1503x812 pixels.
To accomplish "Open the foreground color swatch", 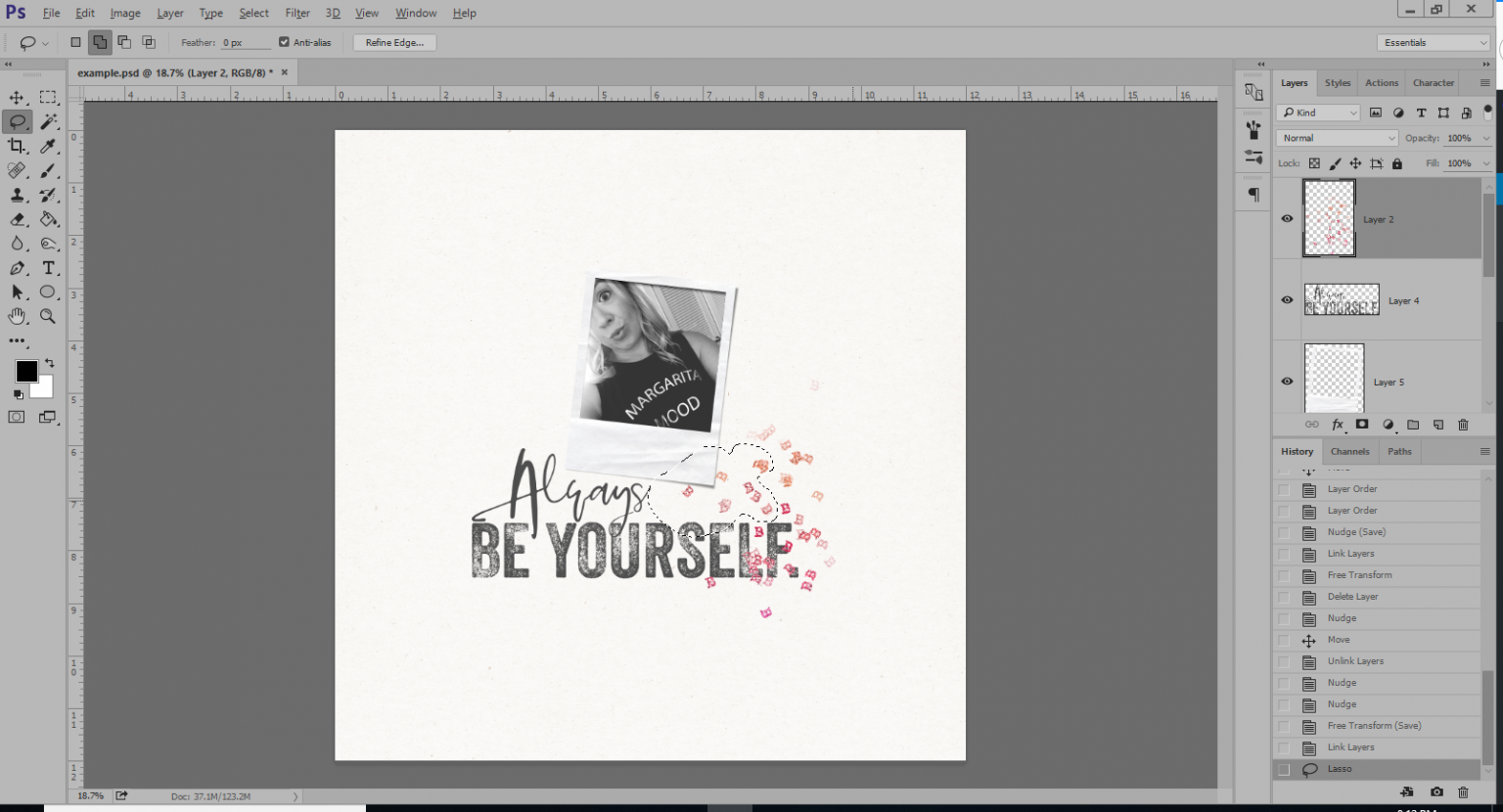I will [x=25, y=372].
